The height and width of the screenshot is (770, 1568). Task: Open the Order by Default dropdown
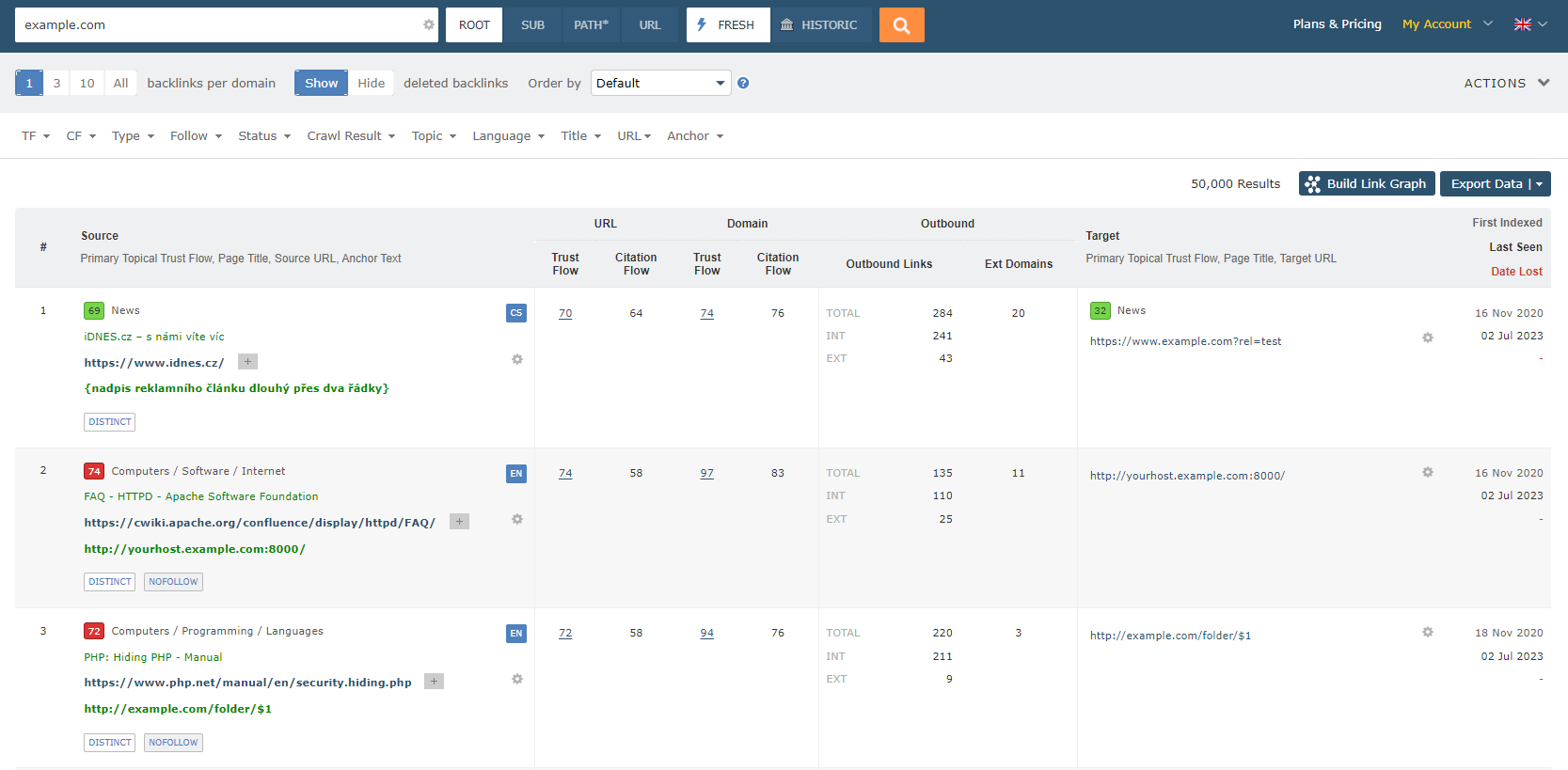660,83
